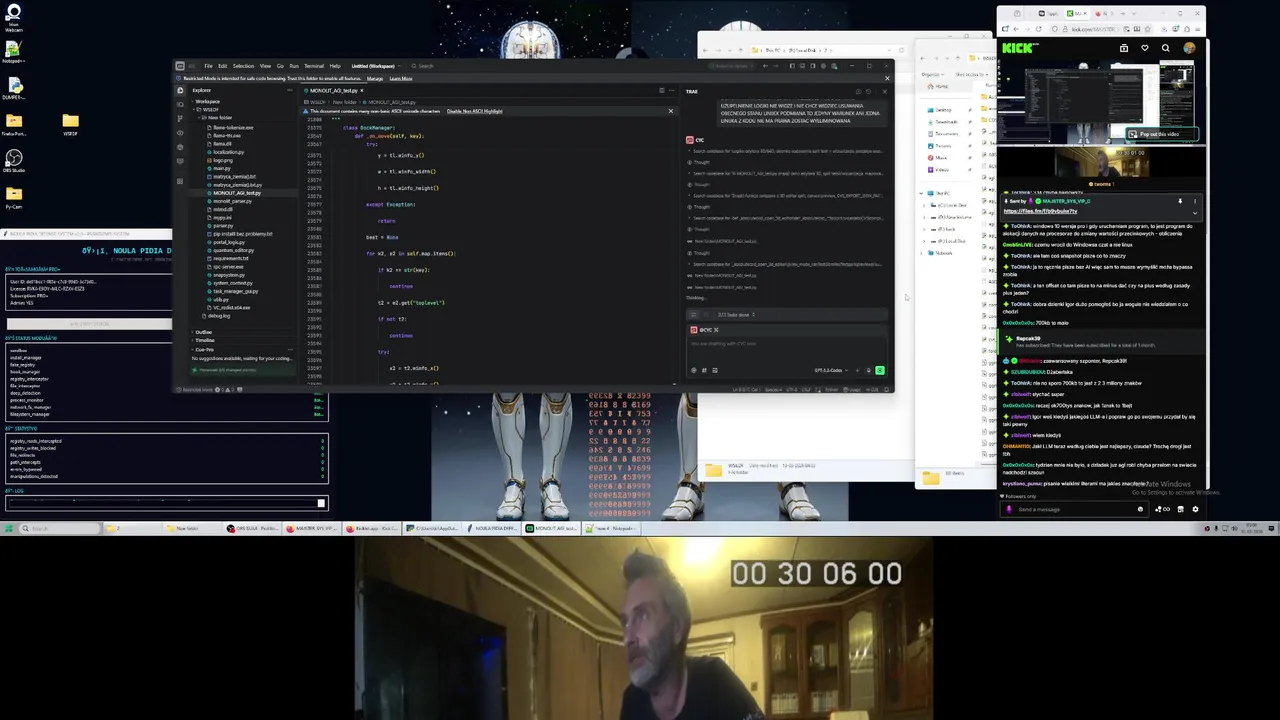Click the heart icon in Kick header

tap(1145, 48)
